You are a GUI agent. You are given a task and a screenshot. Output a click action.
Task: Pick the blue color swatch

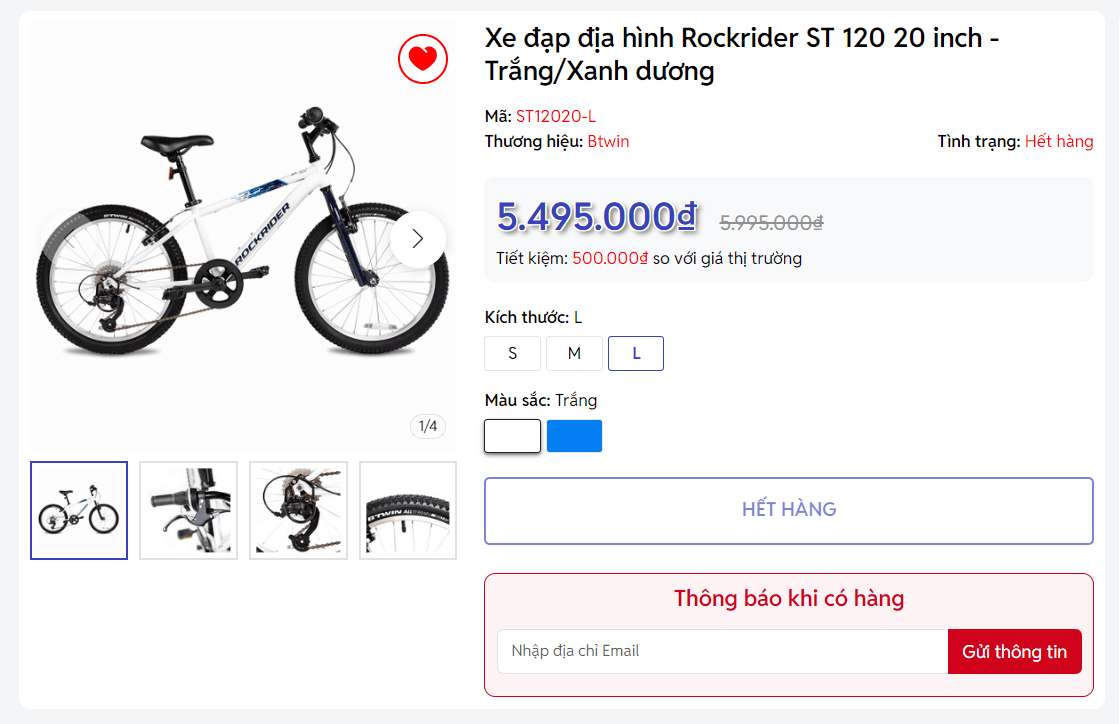click(574, 436)
